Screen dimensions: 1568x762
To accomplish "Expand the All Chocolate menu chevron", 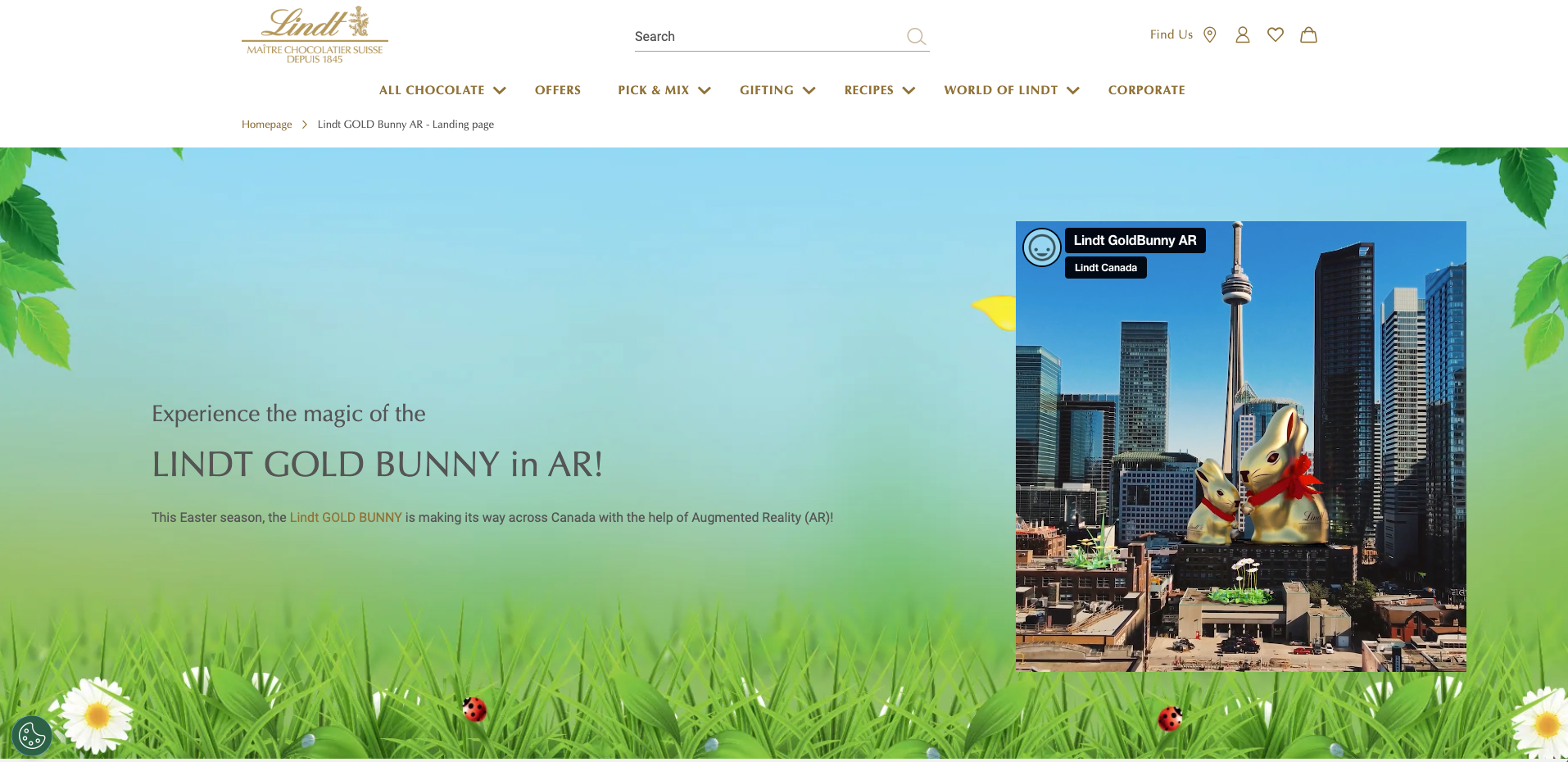I will [x=500, y=90].
